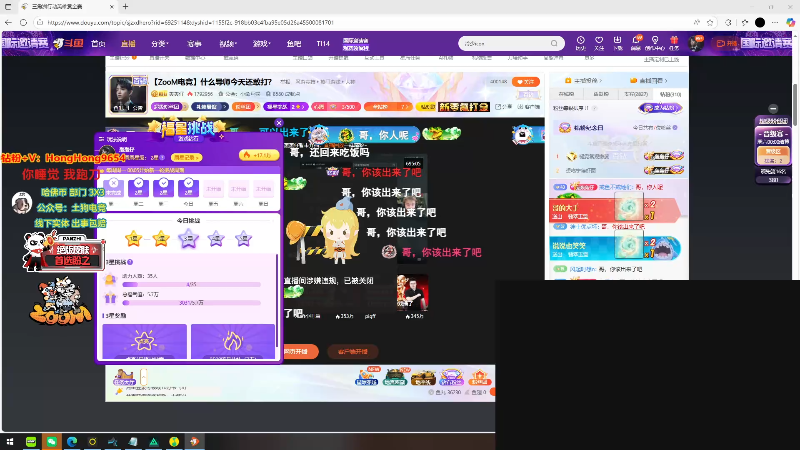800x450 pixels.
Task: Open the 首页 home nav item
Action: click(x=98, y=44)
